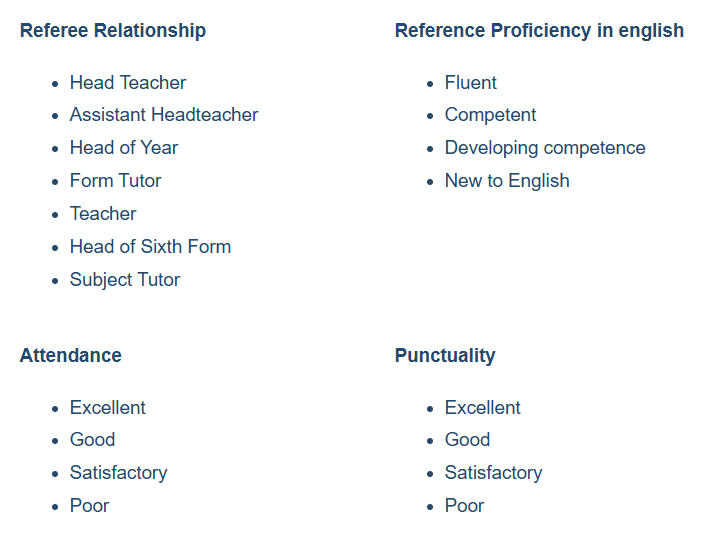Choose Satisfactory under Attendance
Image resolution: width=709 pixels, height=540 pixels.
pos(119,473)
